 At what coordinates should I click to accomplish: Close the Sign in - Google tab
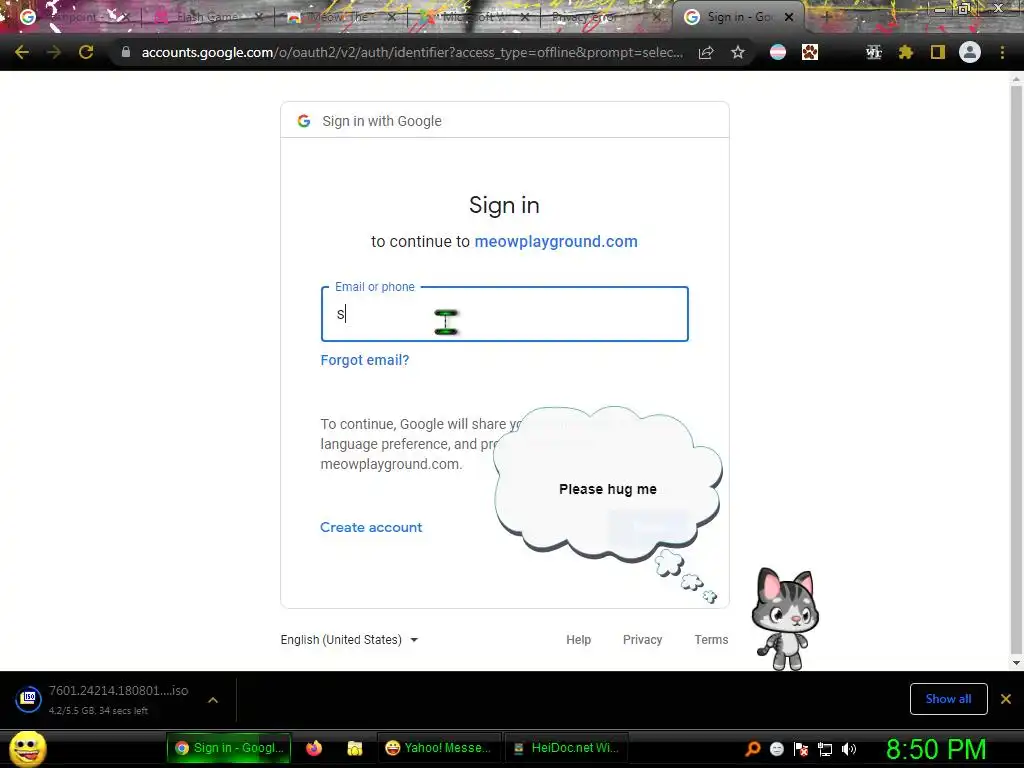click(x=789, y=17)
